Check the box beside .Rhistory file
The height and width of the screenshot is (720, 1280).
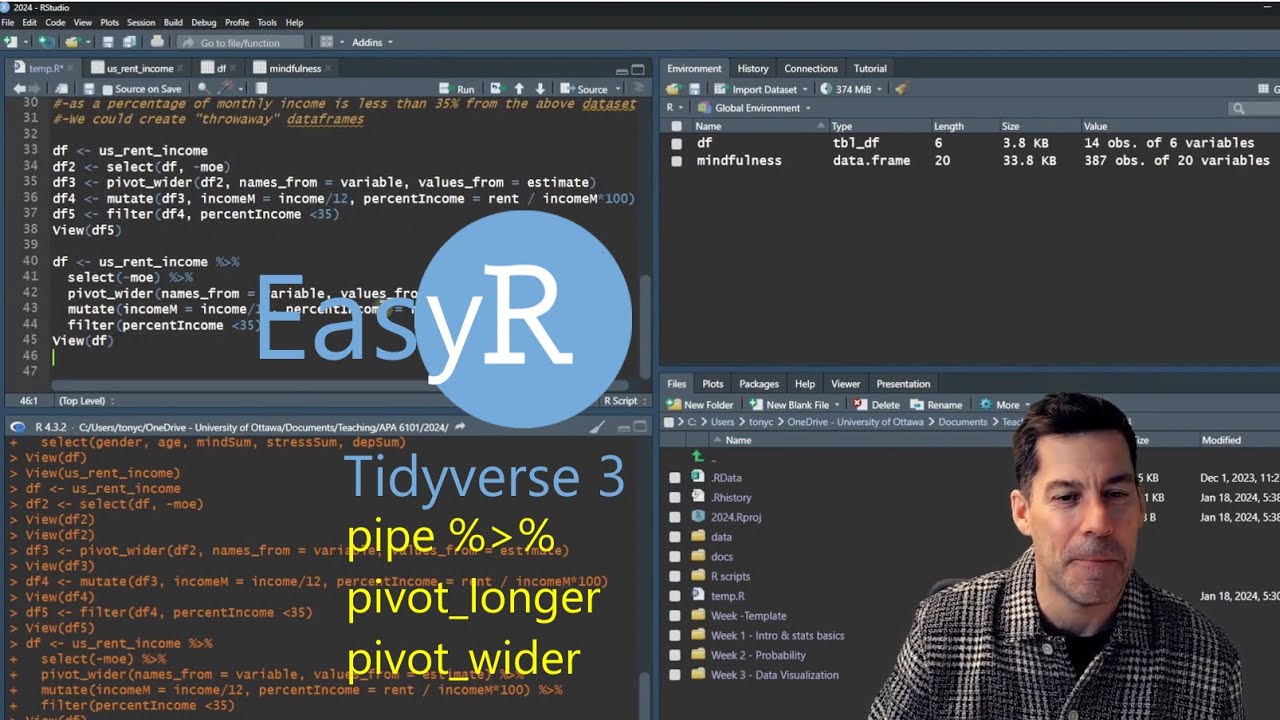pos(675,497)
